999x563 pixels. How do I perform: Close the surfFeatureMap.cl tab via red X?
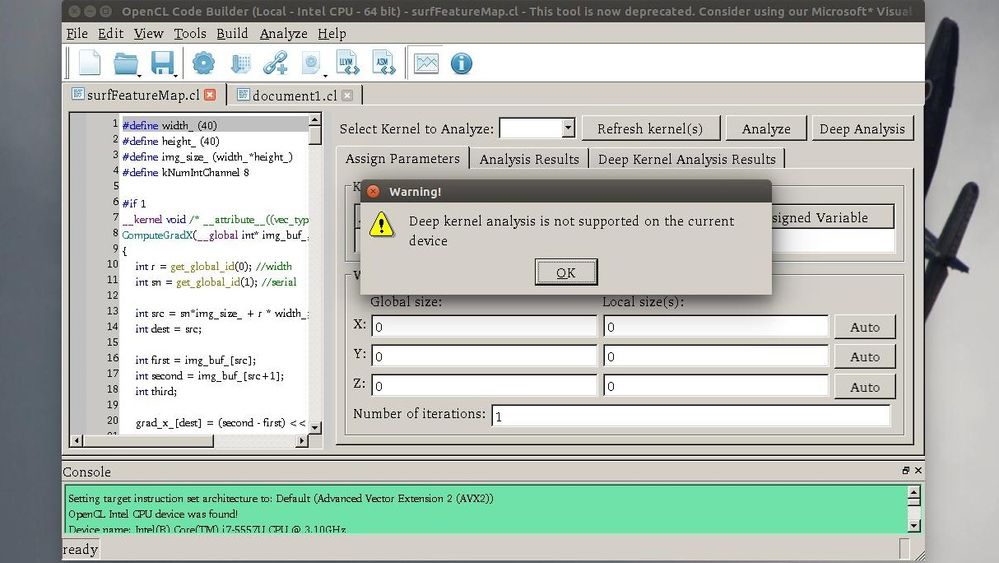pos(210,95)
